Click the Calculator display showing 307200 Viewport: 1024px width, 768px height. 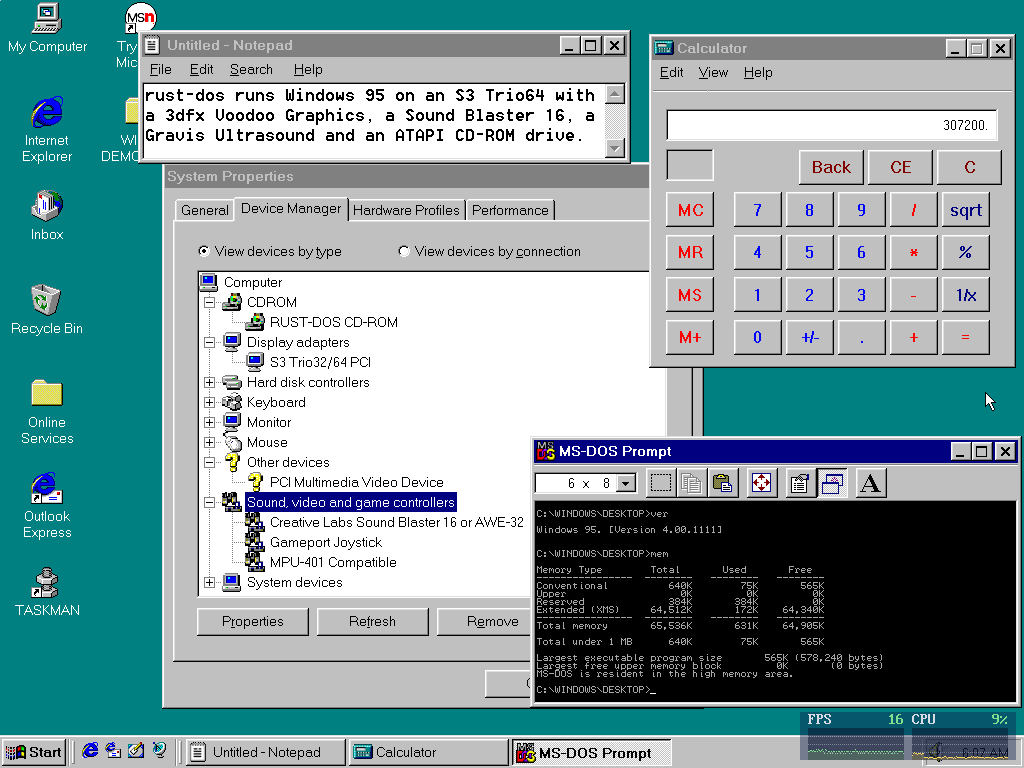pyautogui.click(x=831, y=125)
